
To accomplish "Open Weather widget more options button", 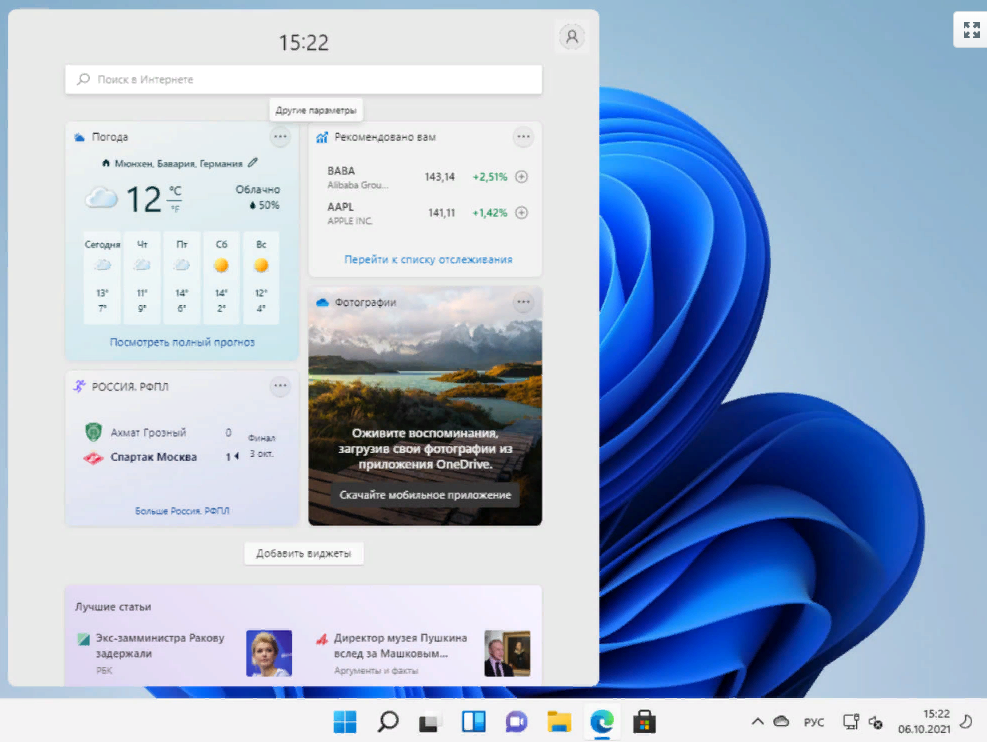I will coord(280,137).
